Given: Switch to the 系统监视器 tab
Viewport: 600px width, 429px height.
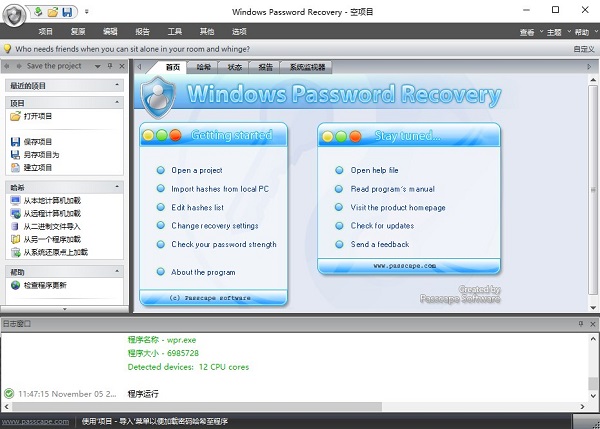Looking at the screenshot, I should tap(307, 67).
